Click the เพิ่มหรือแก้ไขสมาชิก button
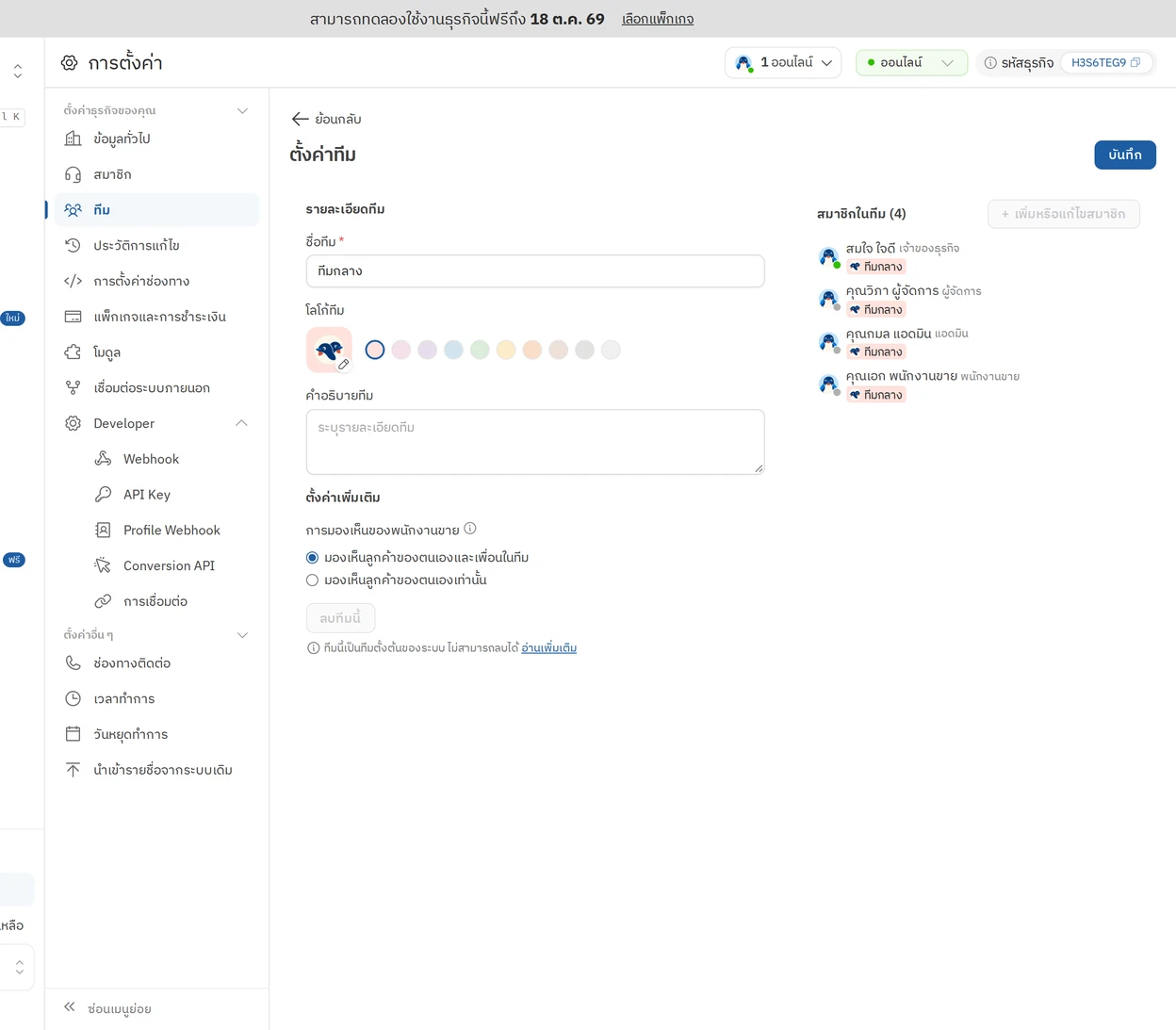Screen dimensions: 1176x1030 click(1064, 214)
